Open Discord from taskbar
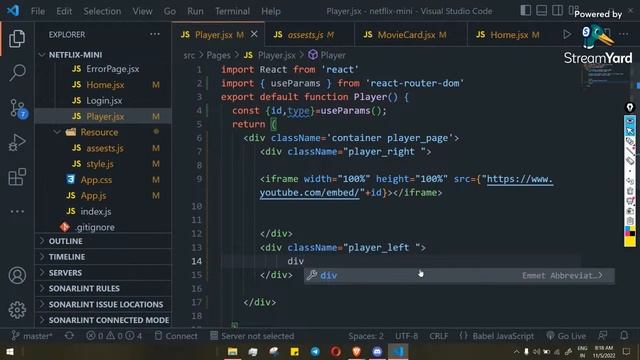The height and width of the screenshot is (360, 640). (377, 351)
